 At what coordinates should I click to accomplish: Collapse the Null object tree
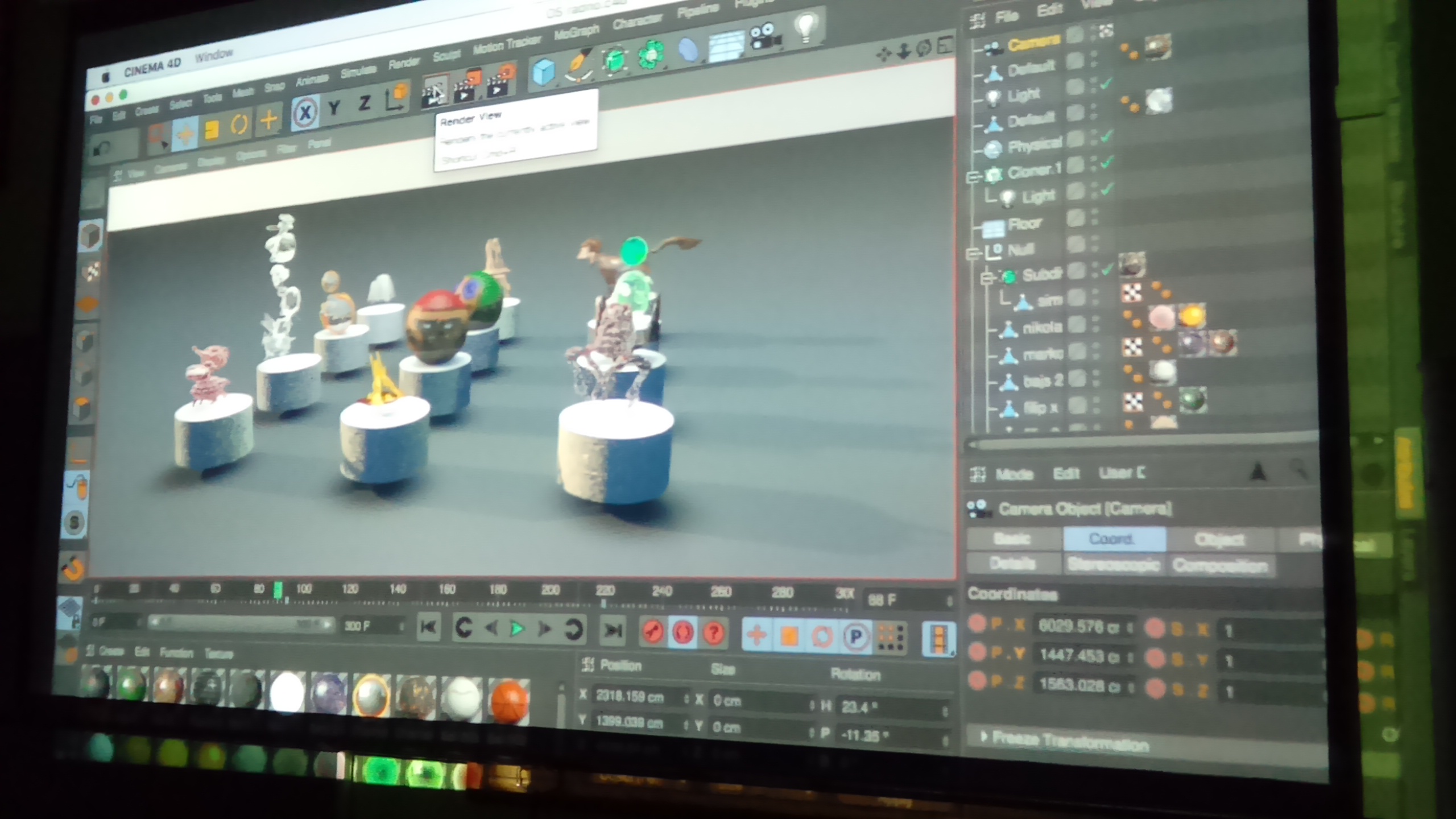coord(974,253)
